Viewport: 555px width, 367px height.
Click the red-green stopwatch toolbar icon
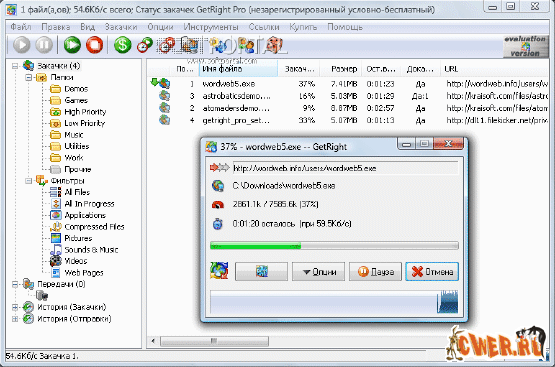145,45
